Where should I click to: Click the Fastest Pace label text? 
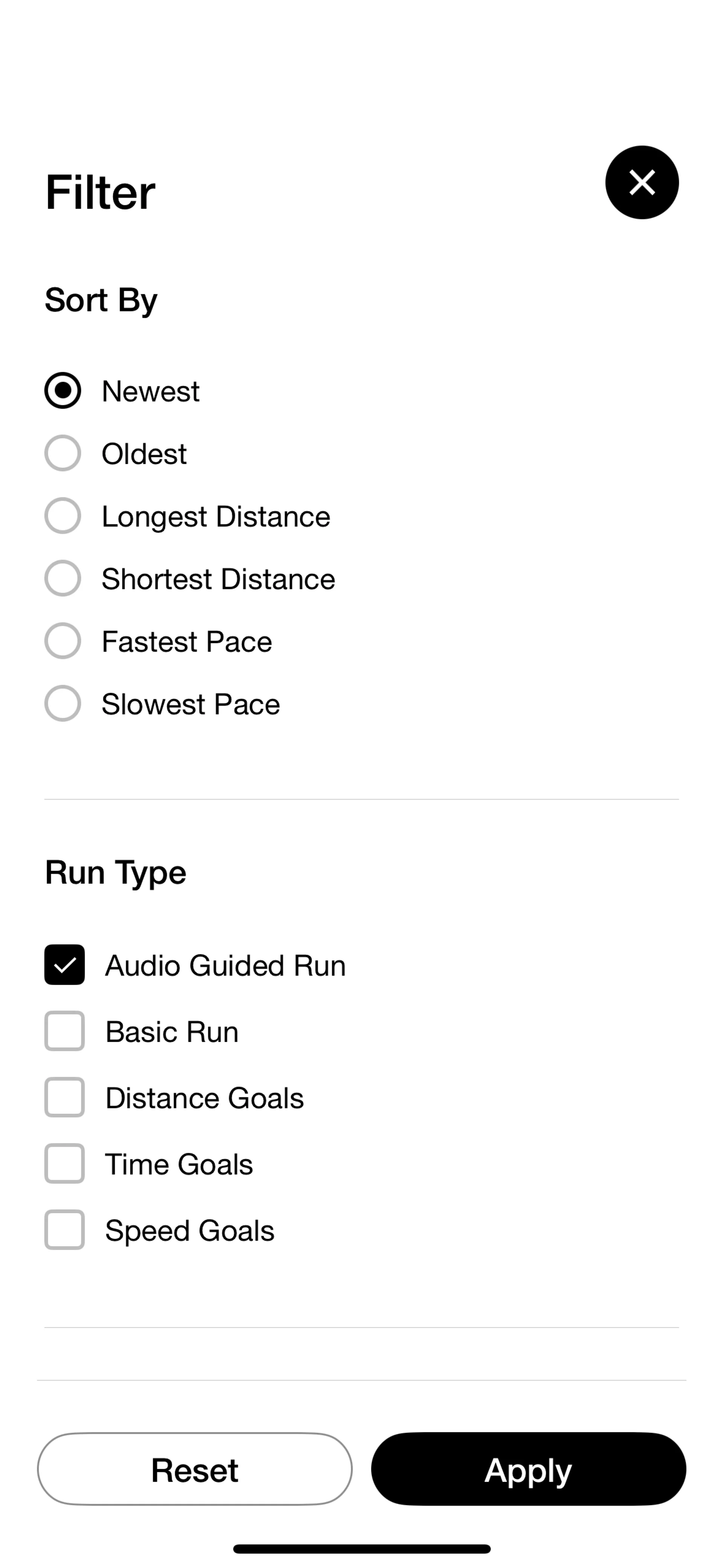[187, 642]
